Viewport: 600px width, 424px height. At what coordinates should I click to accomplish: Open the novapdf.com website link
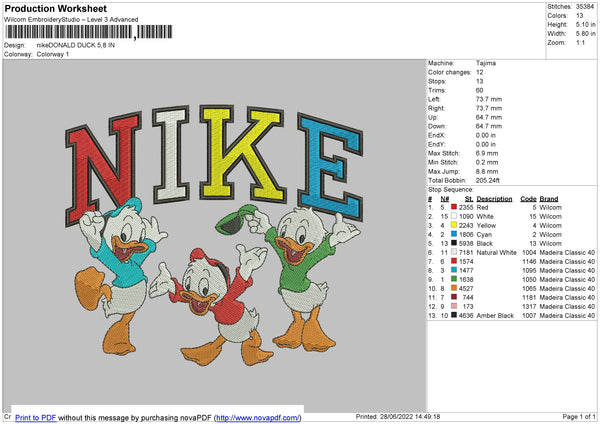pyautogui.click(x=258, y=417)
